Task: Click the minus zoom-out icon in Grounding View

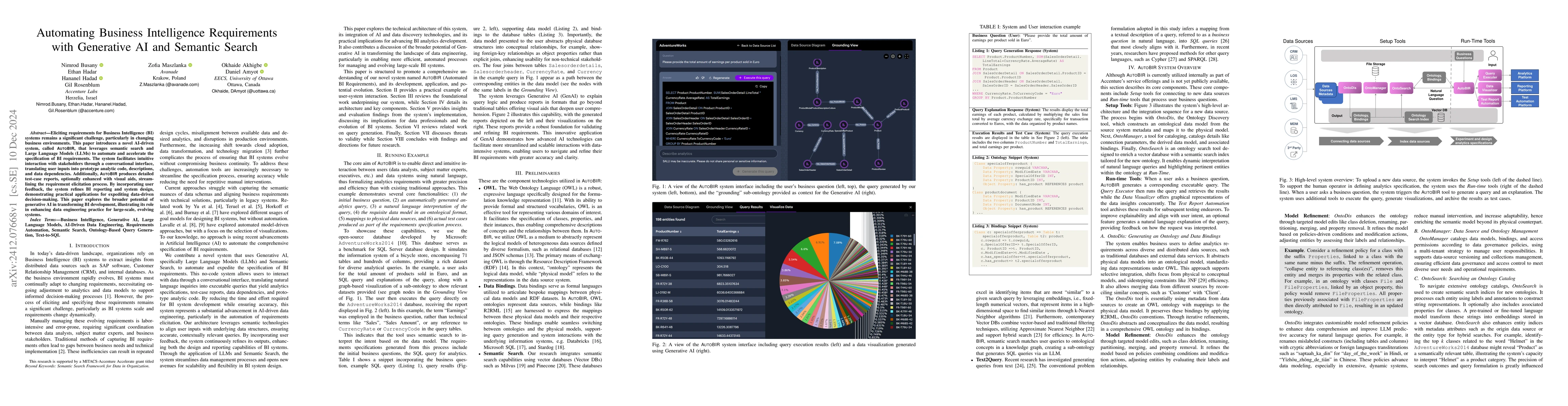Action: tap(886, 57)
